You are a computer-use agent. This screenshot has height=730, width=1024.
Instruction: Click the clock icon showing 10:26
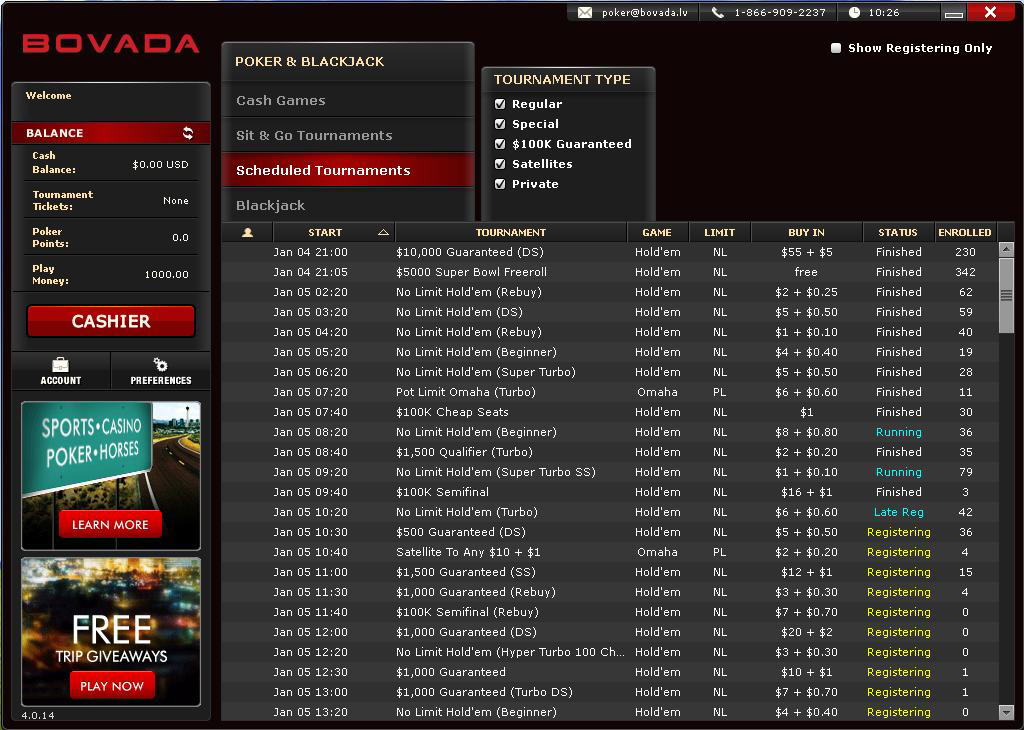point(854,12)
